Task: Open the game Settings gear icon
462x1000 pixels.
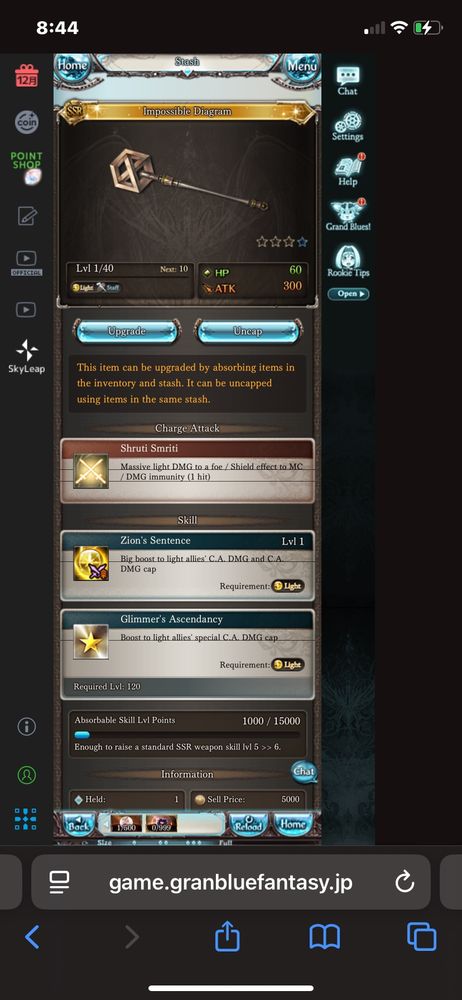Action: click(348, 126)
